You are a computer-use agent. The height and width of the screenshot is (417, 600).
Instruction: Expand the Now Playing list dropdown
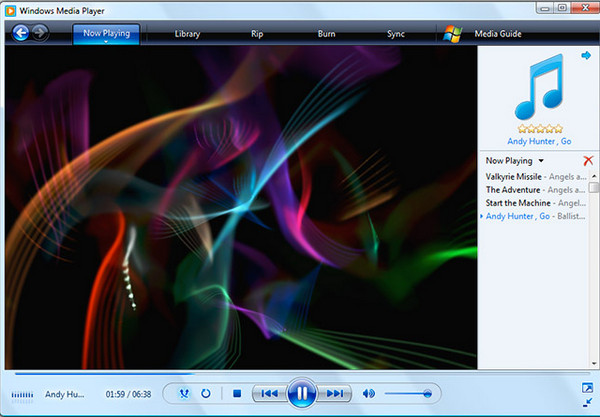[x=541, y=161]
